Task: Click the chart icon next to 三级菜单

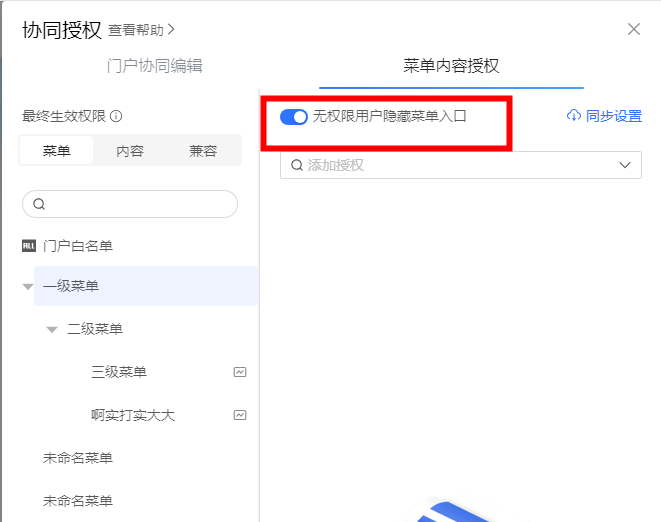Action: (240, 372)
